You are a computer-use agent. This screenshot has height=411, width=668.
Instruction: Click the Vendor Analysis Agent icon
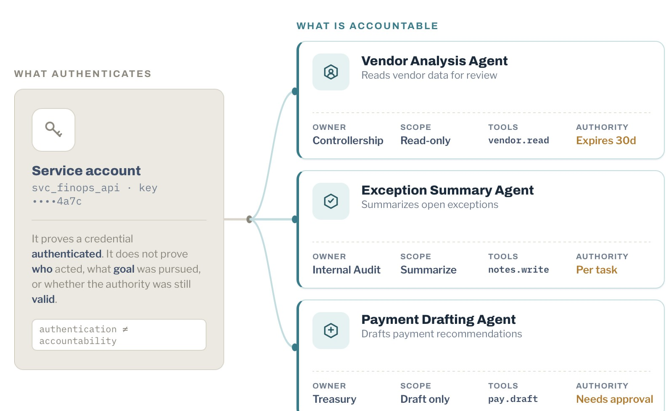(x=331, y=72)
